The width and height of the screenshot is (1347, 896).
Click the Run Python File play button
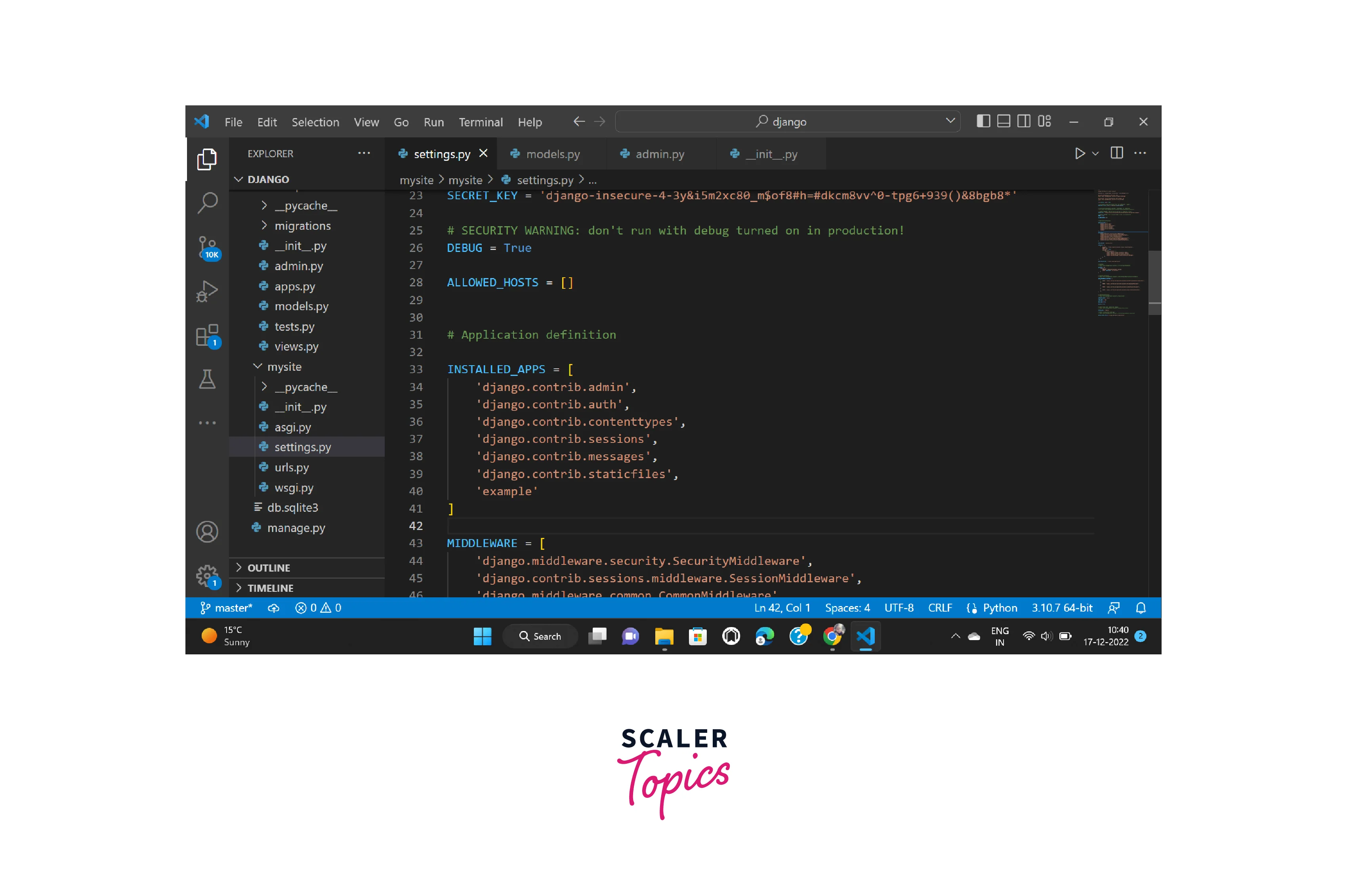pos(1079,154)
